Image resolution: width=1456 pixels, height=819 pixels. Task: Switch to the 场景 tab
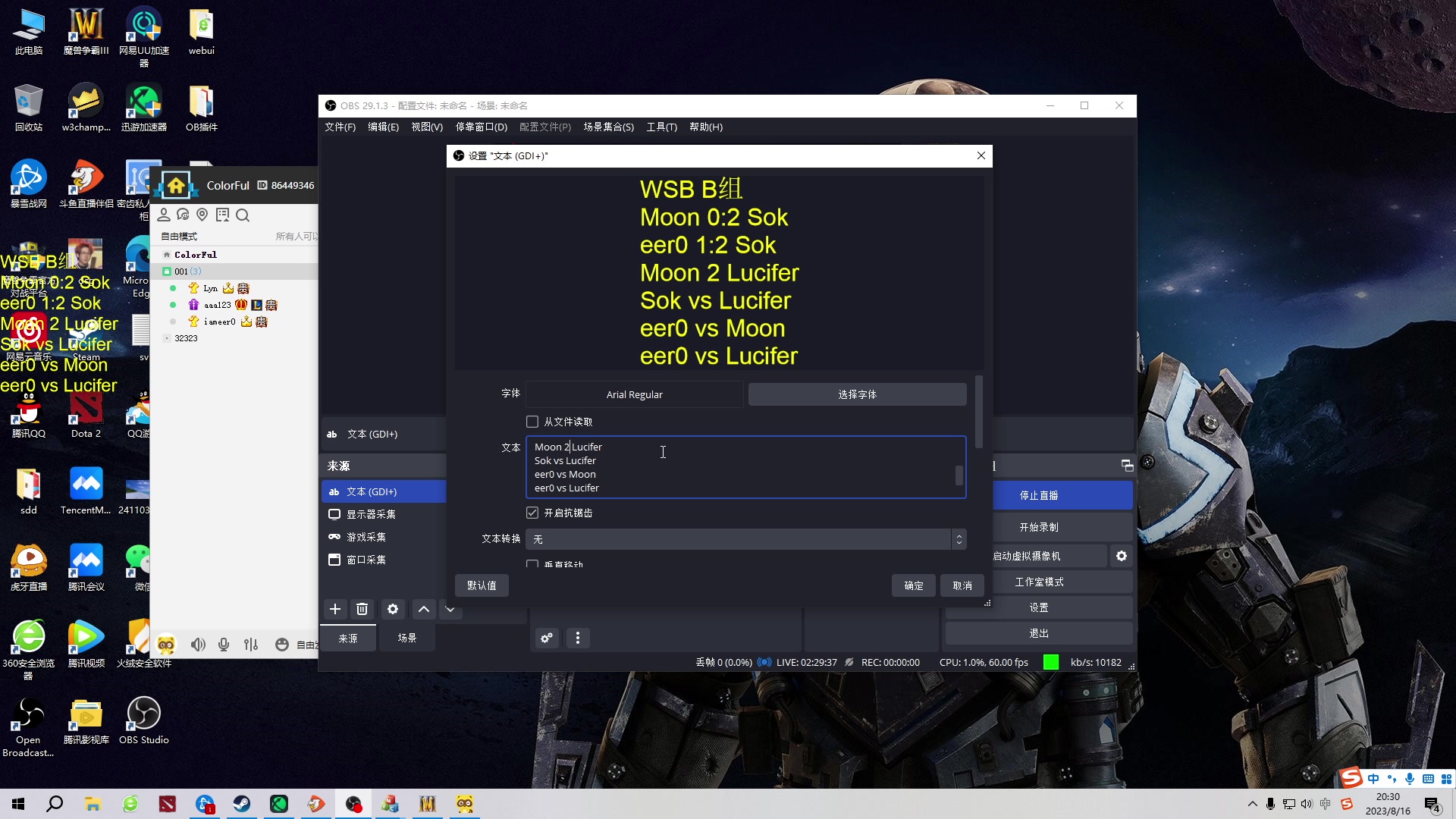tap(407, 638)
